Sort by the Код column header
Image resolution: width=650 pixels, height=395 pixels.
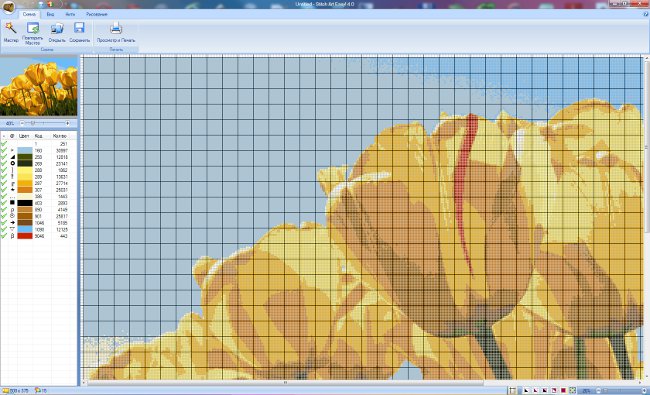click(39, 136)
